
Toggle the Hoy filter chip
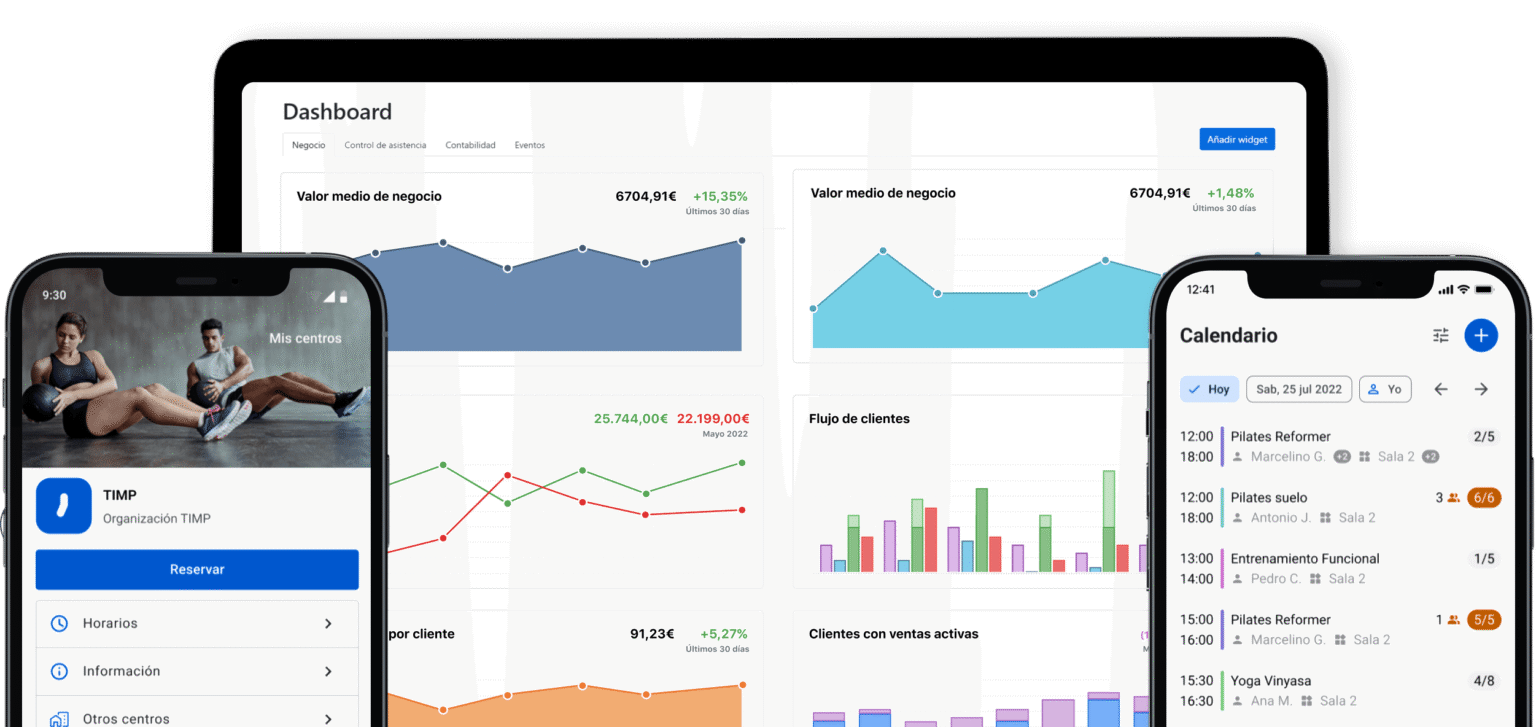1209,389
